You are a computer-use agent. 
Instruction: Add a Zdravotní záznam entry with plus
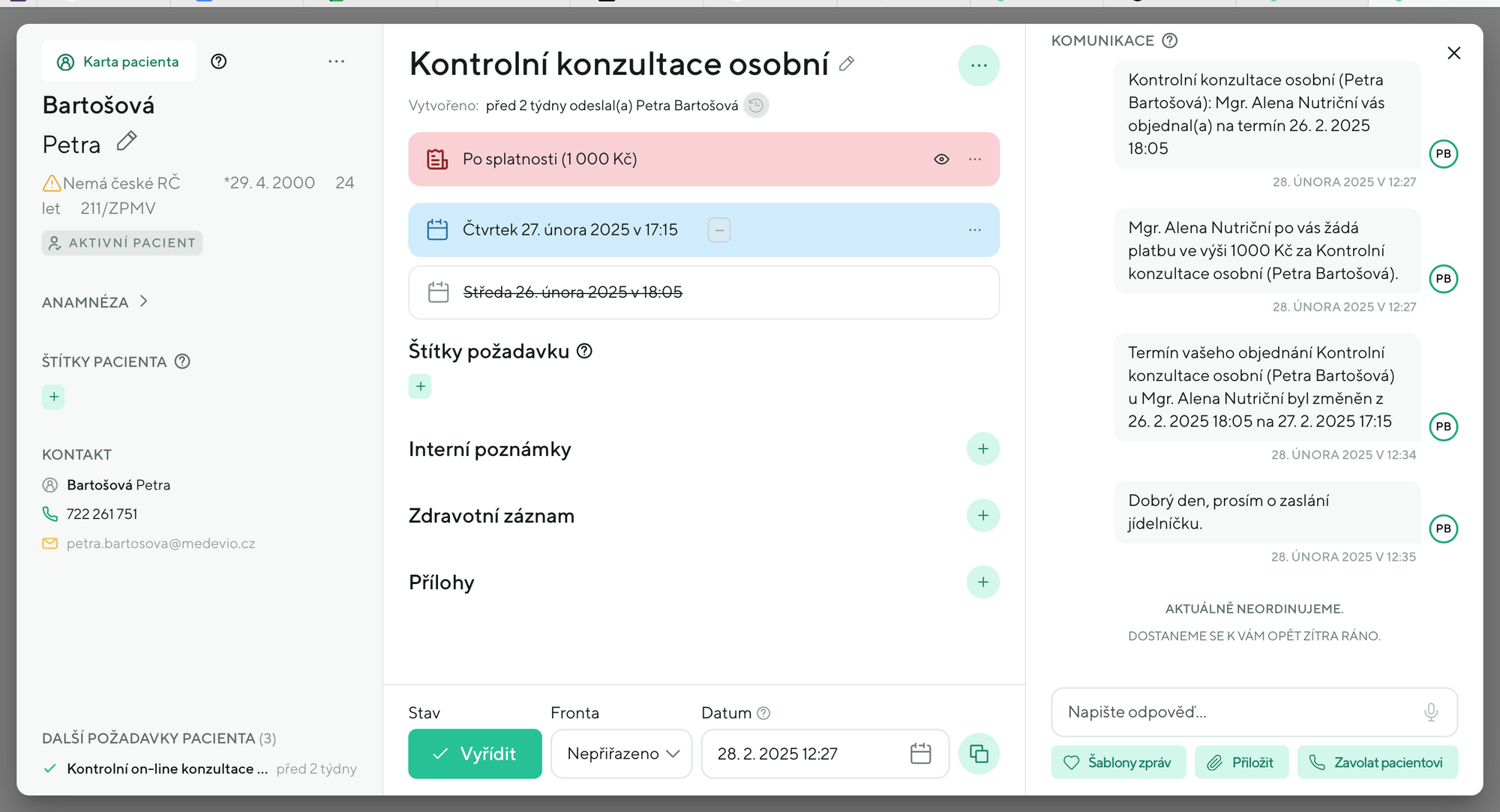click(982, 516)
